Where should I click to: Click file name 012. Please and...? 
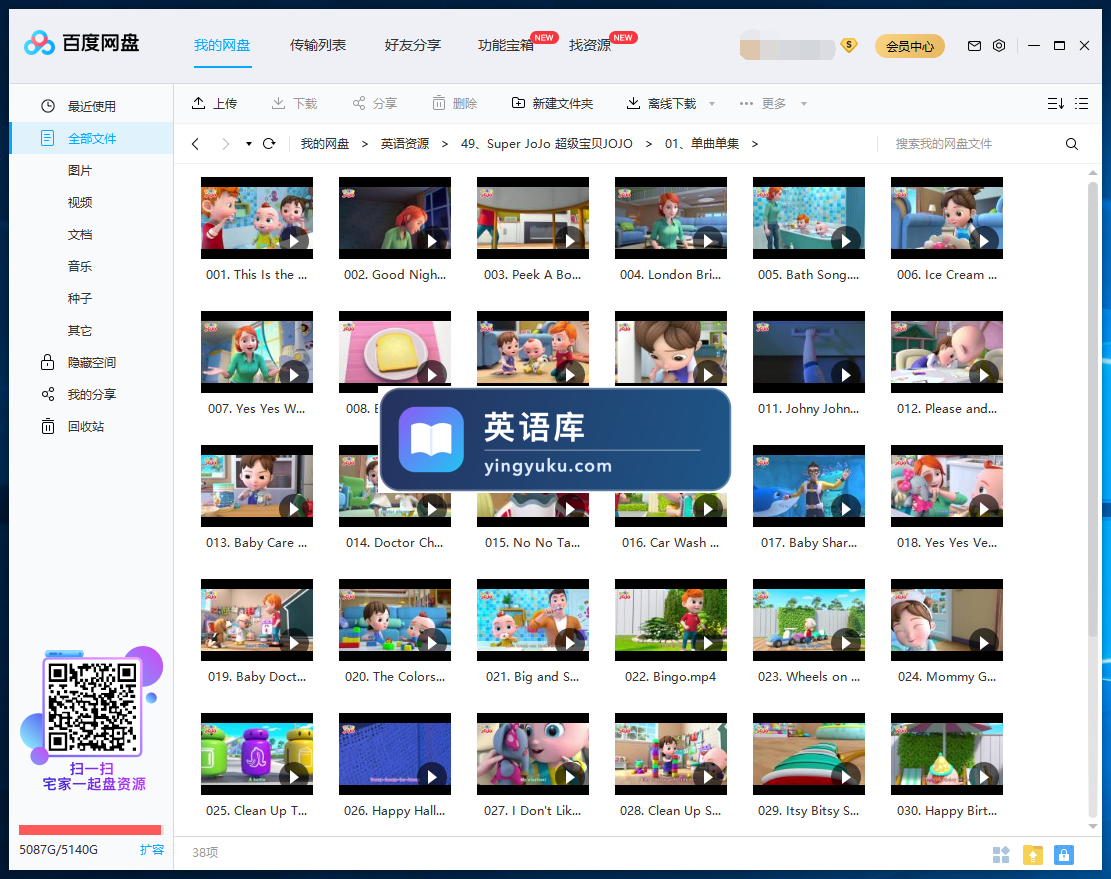tap(947, 409)
